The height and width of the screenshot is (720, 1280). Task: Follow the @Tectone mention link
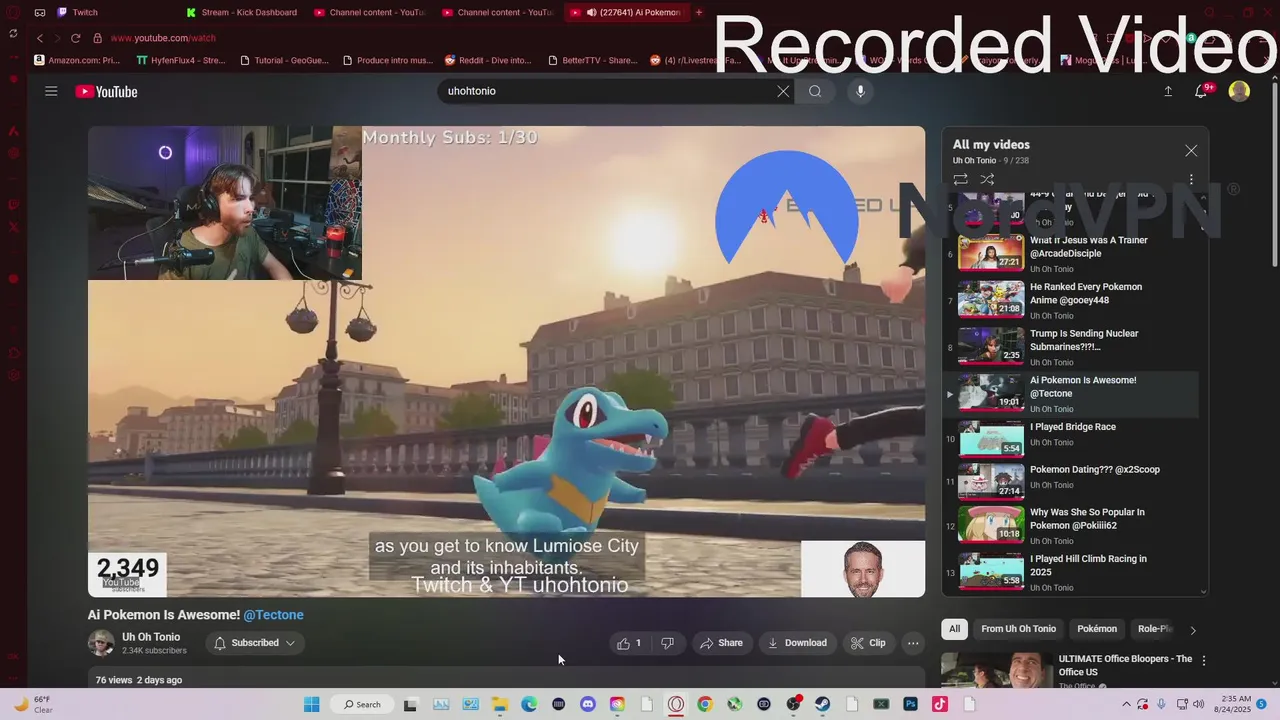tap(273, 615)
